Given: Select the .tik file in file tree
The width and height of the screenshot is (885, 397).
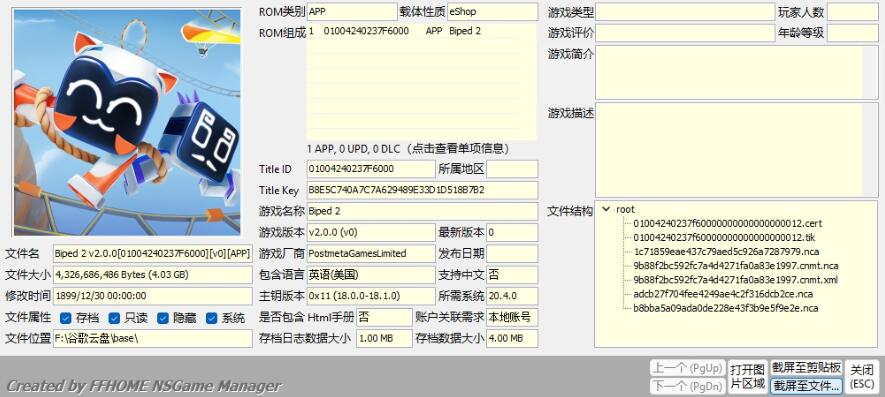Looking at the screenshot, I should pyautogui.click(x=724, y=237).
